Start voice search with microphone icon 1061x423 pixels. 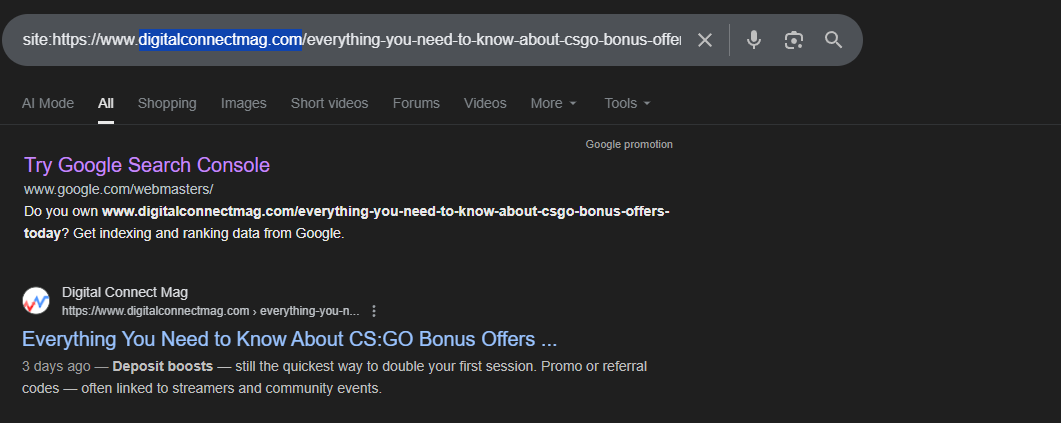pos(754,40)
